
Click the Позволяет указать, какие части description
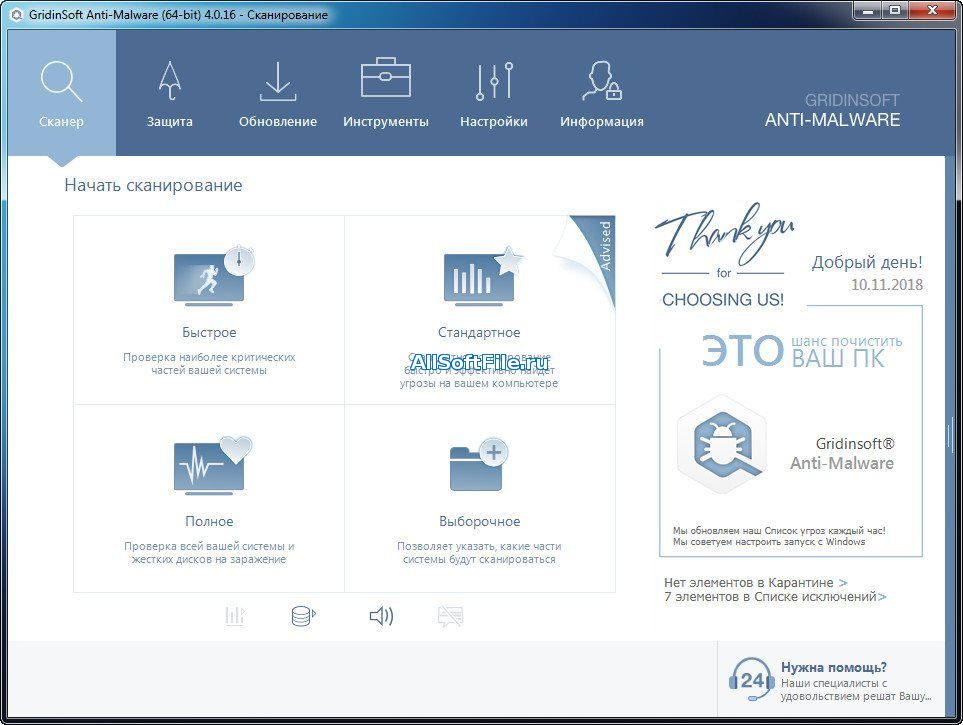pyautogui.click(x=479, y=552)
